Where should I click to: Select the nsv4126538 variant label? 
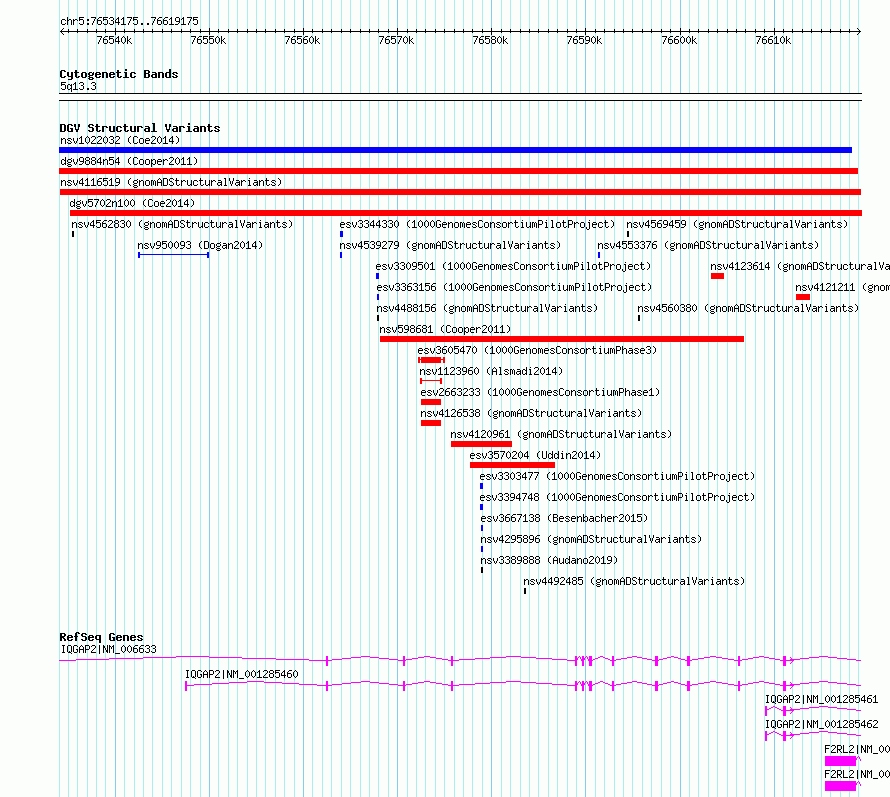[531, 413]
